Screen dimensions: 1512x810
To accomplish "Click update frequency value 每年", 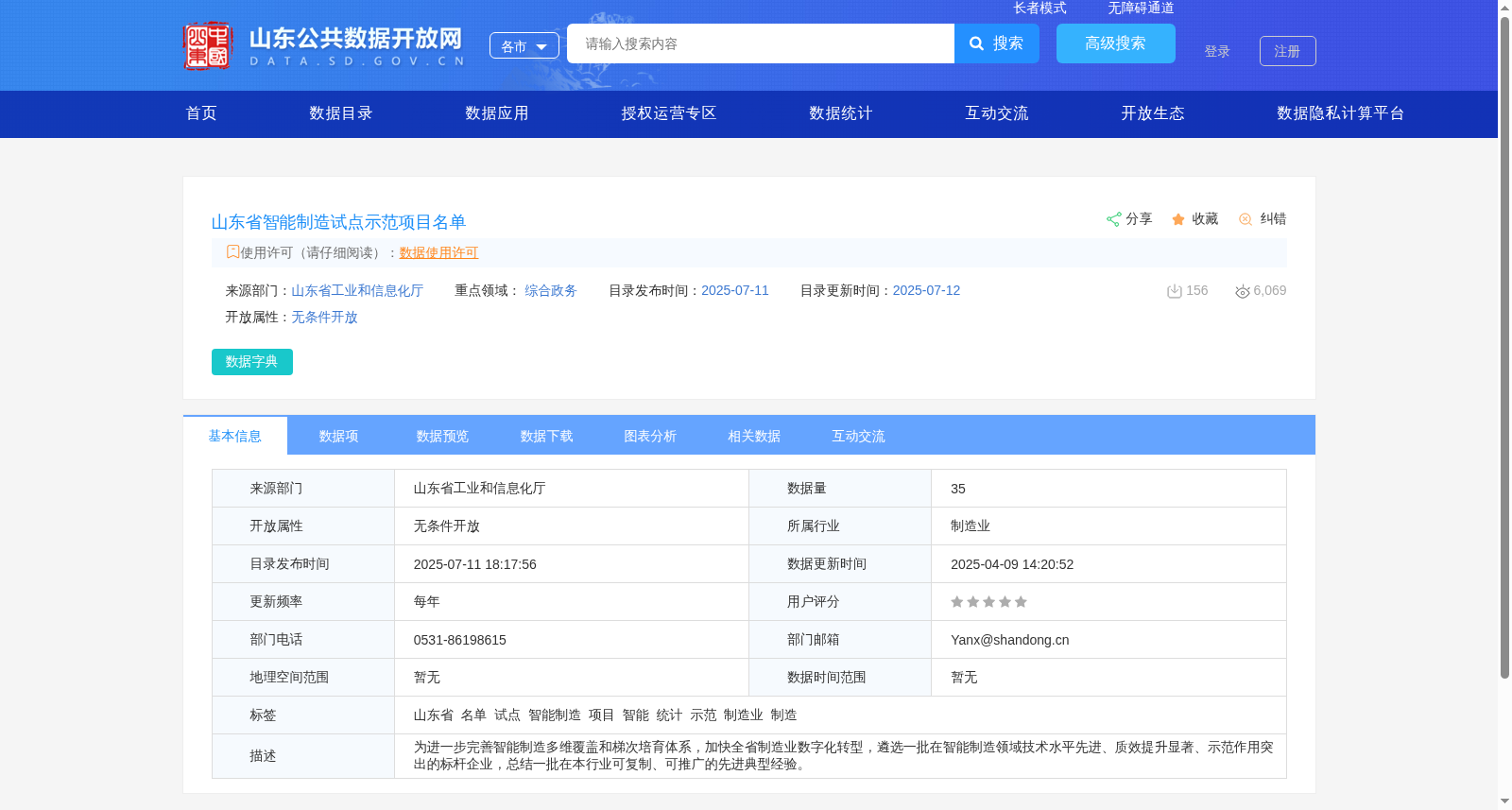I will pyautogui.click(x=427, y=602).
